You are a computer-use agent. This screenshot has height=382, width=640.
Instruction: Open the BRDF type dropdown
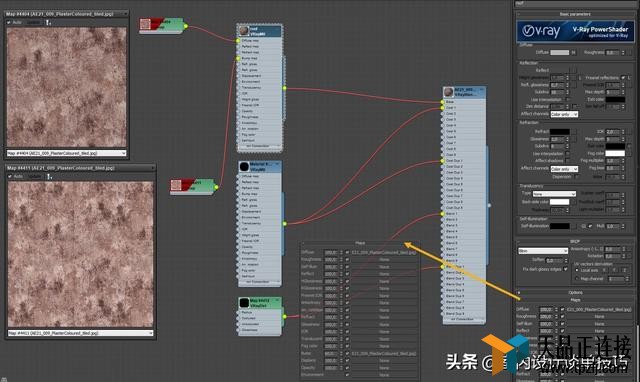click(543, 251)
